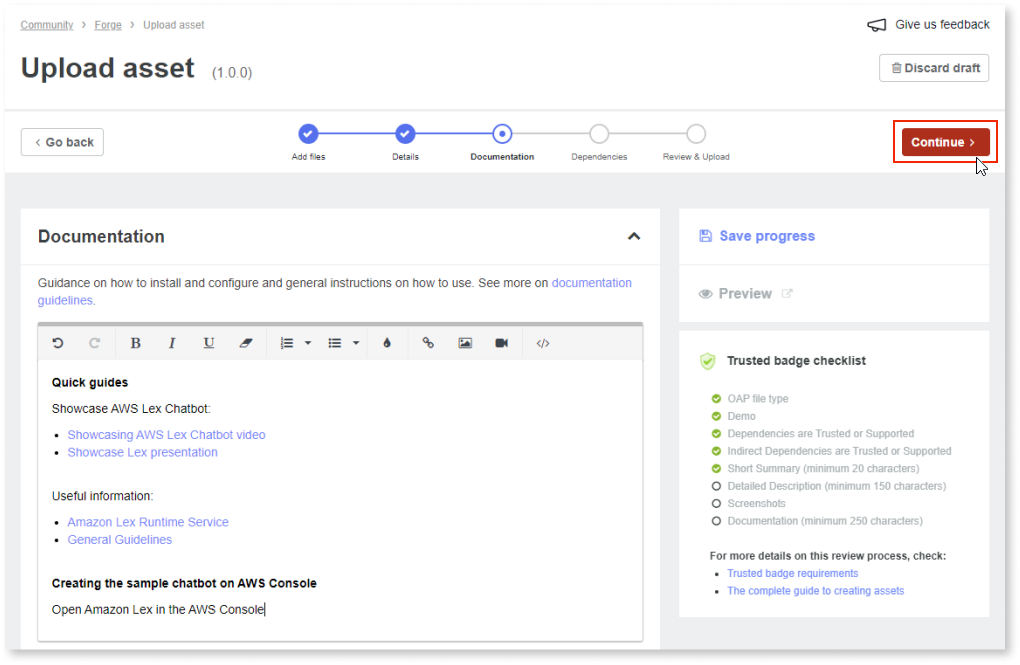Click the eraser clear-formatting icon

click(245, 343)
